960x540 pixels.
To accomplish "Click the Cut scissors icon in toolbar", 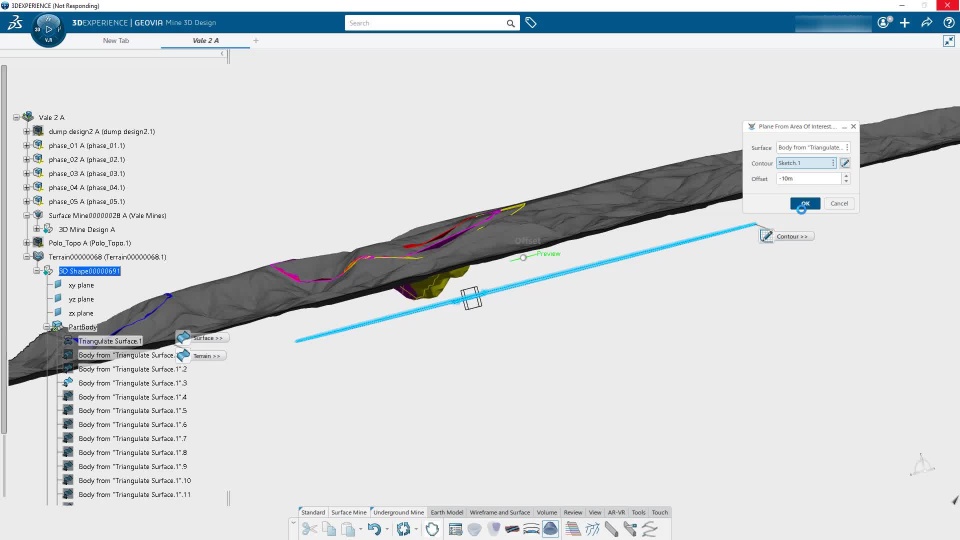I will click(x=309, y=529).
